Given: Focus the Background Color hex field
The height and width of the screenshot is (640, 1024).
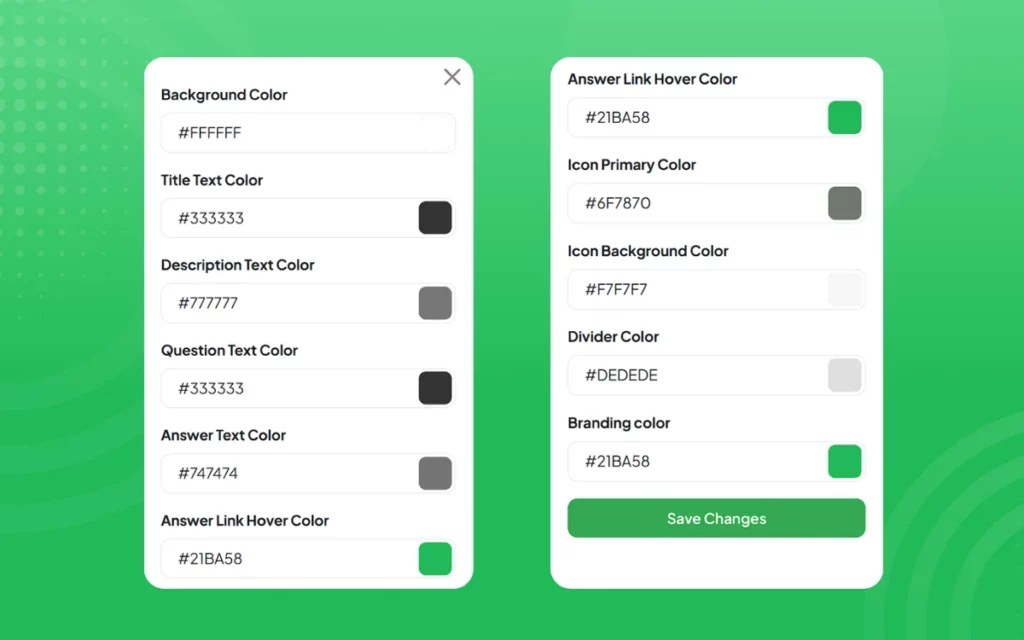Looking at the screenshot, I should click(300, 133).
